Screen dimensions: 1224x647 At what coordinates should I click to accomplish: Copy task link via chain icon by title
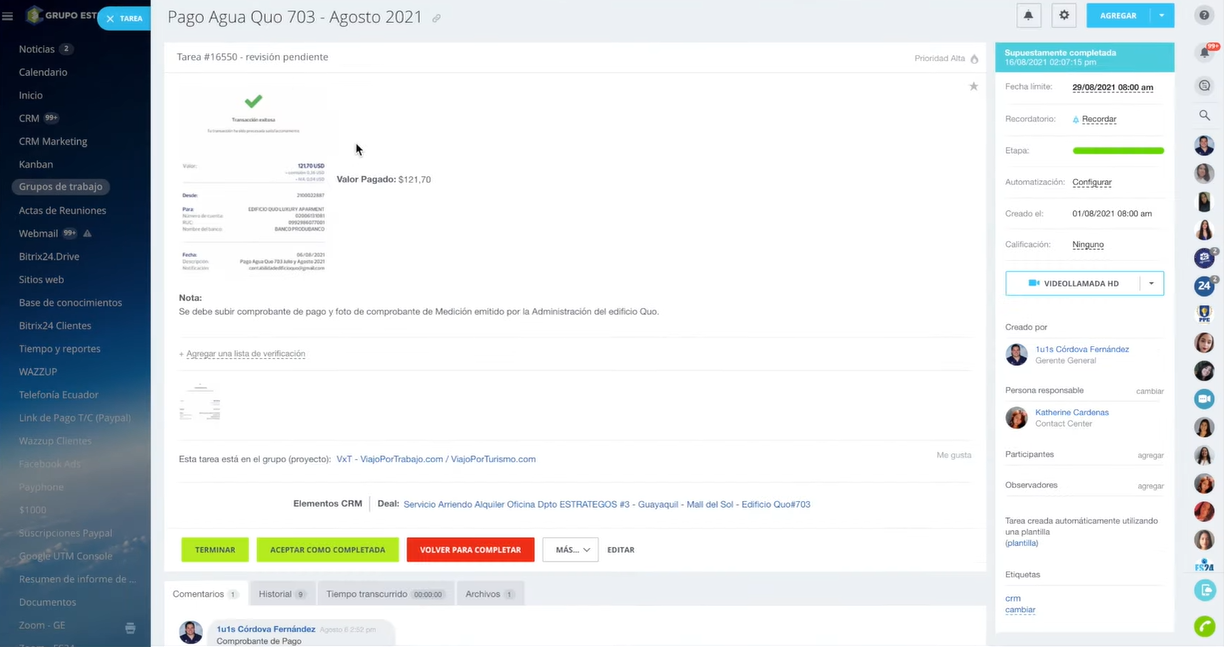(x=436, y=19)
